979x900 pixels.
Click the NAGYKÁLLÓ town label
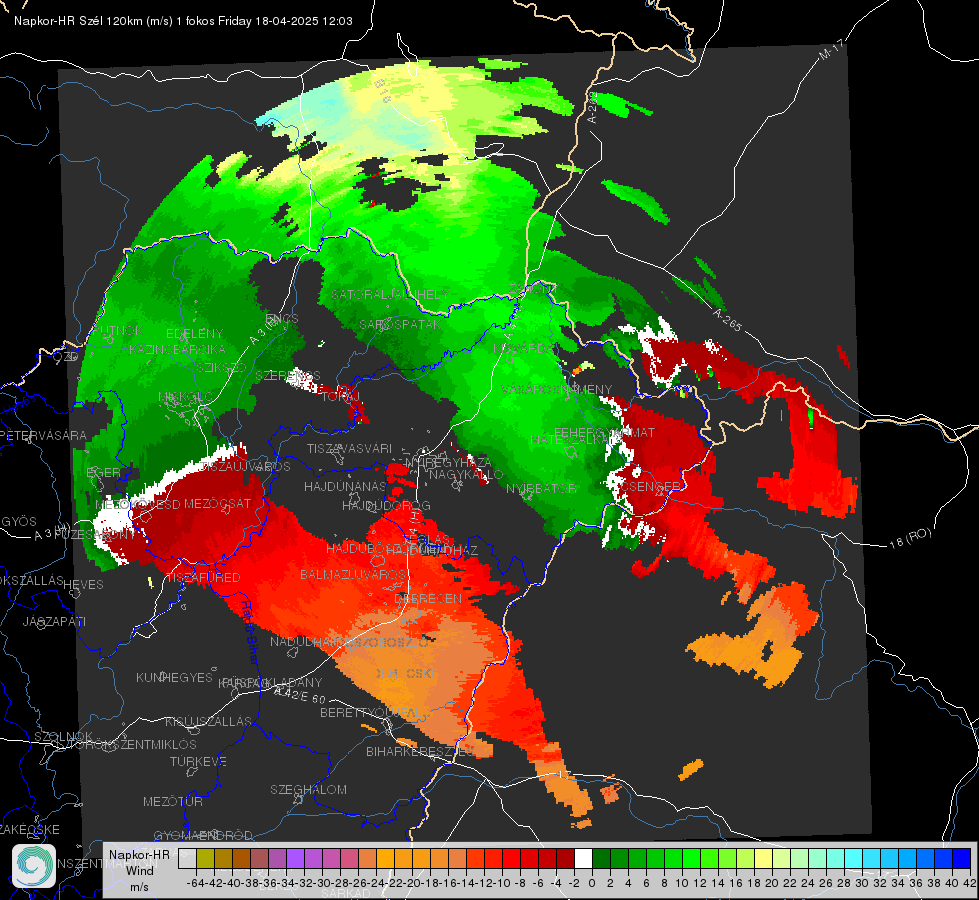pyautogui.click(x=466, y=474)
